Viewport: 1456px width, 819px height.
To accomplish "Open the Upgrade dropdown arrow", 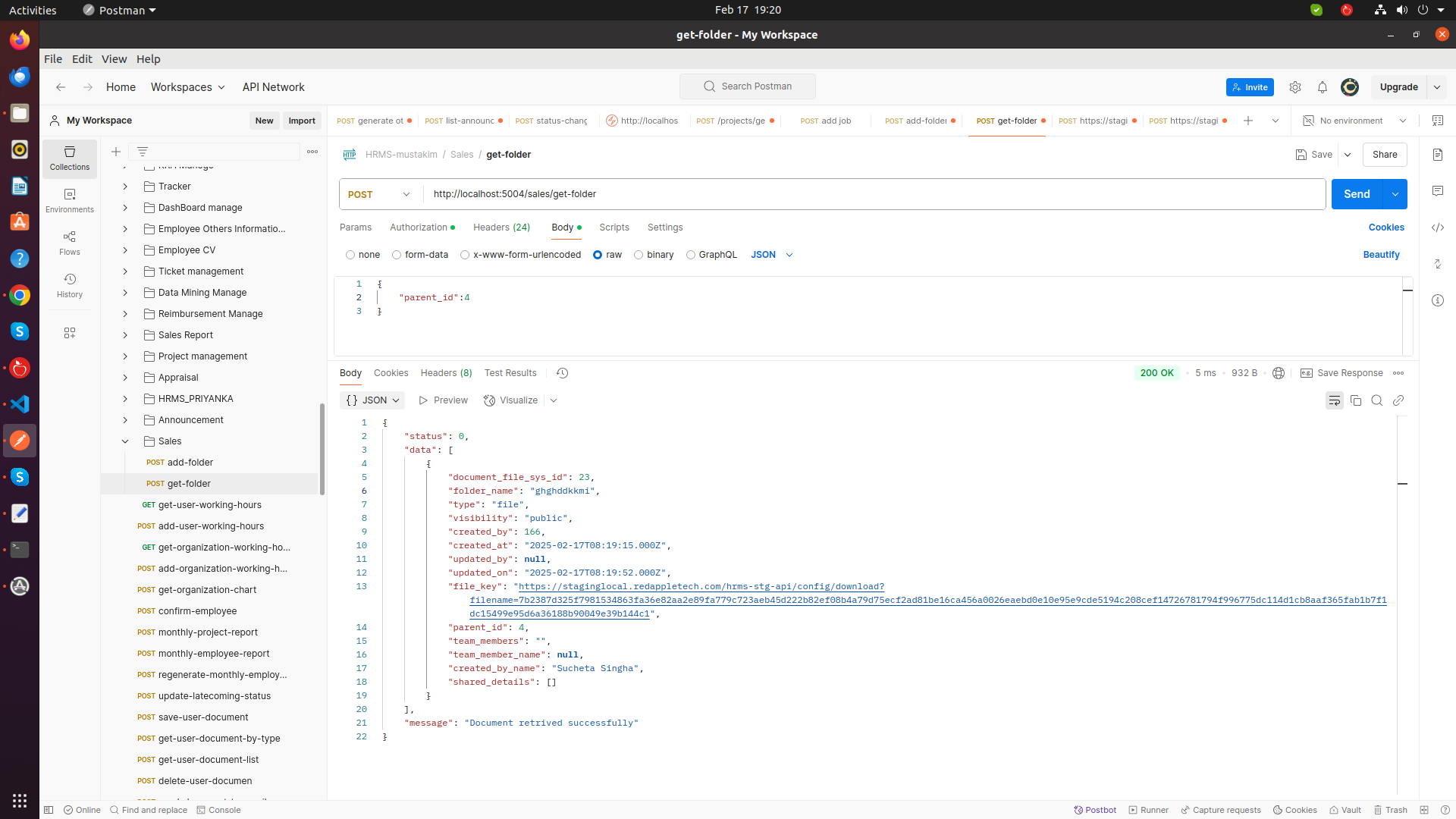I will (x=1437, y=87).
